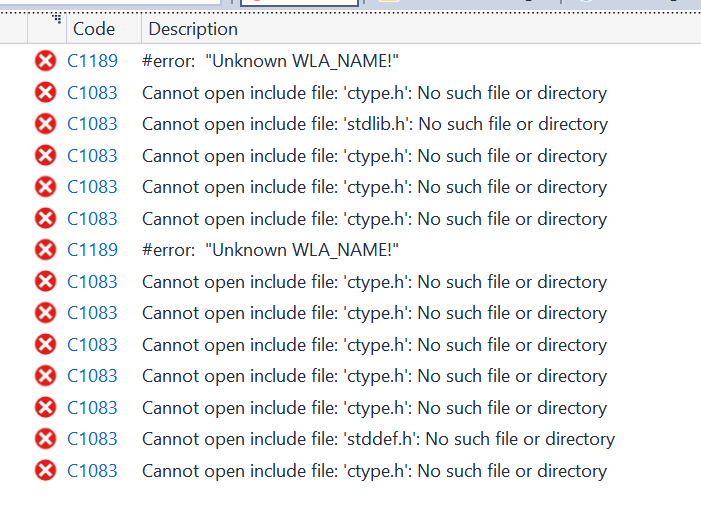Select the "Cannot open include file: 'stdlib.h'" description

point(375,124)
